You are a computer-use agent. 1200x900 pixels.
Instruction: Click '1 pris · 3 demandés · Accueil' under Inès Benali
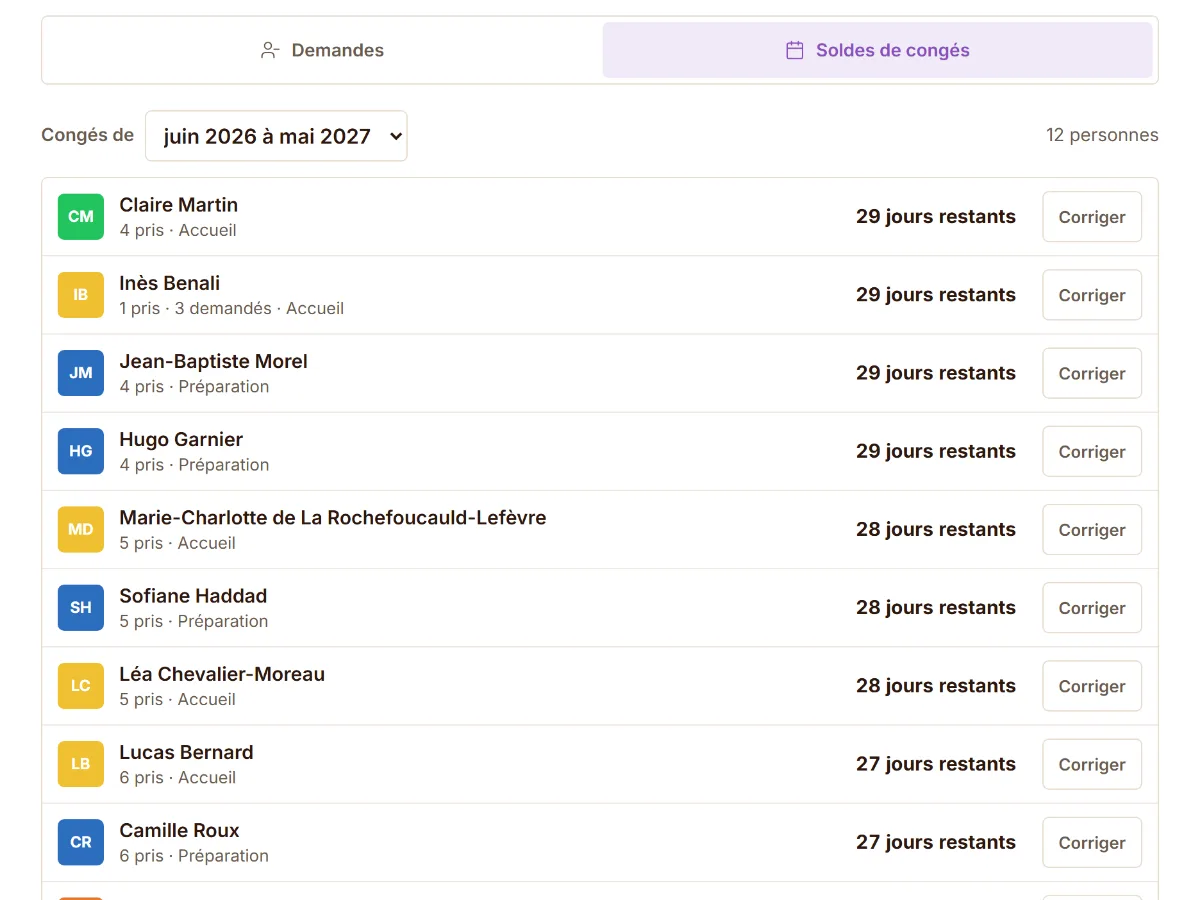pos(232,309)
